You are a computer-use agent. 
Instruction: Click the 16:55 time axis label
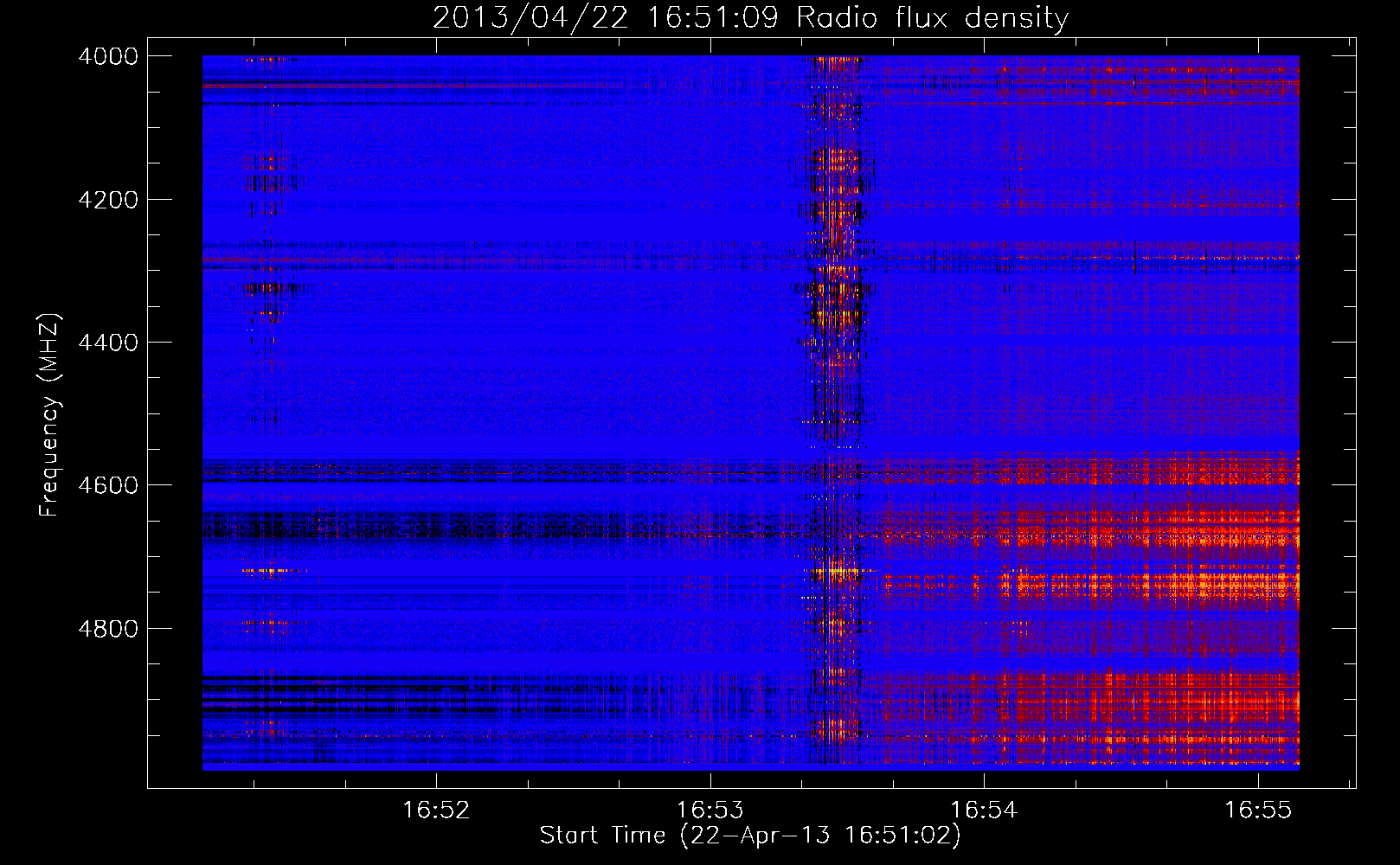tap(1257, 810)
